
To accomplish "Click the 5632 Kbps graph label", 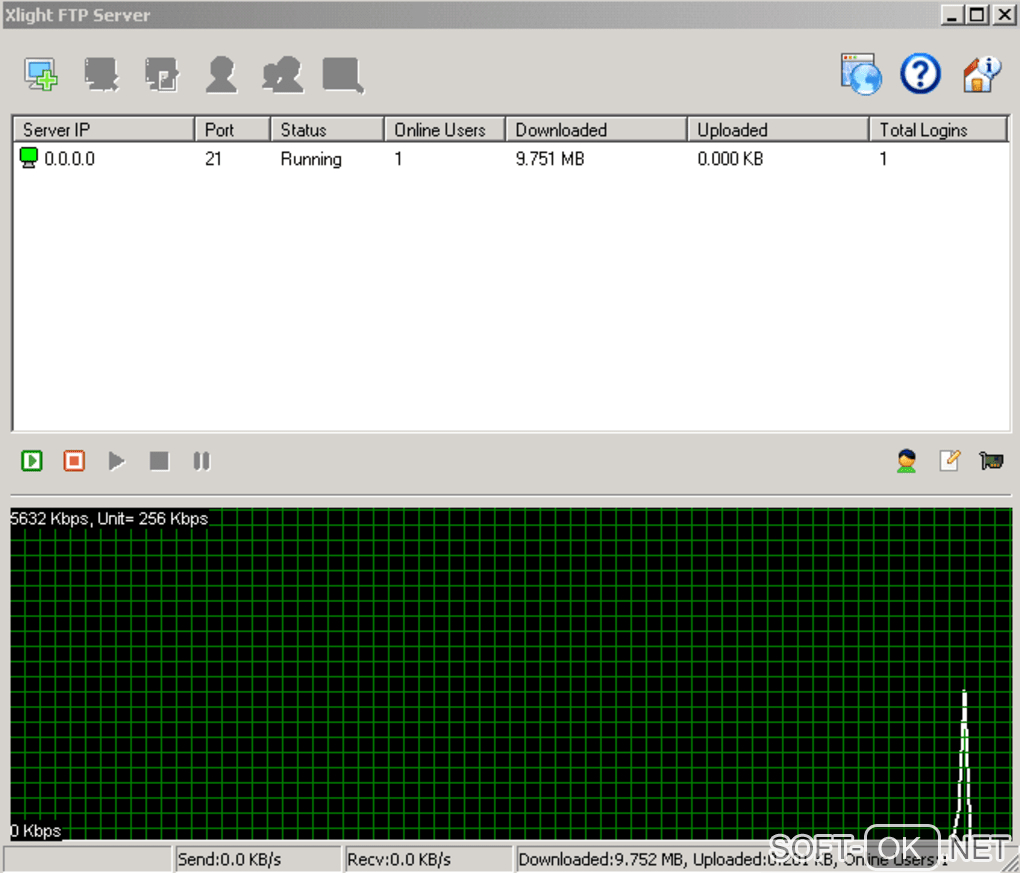I will (109, 518).
